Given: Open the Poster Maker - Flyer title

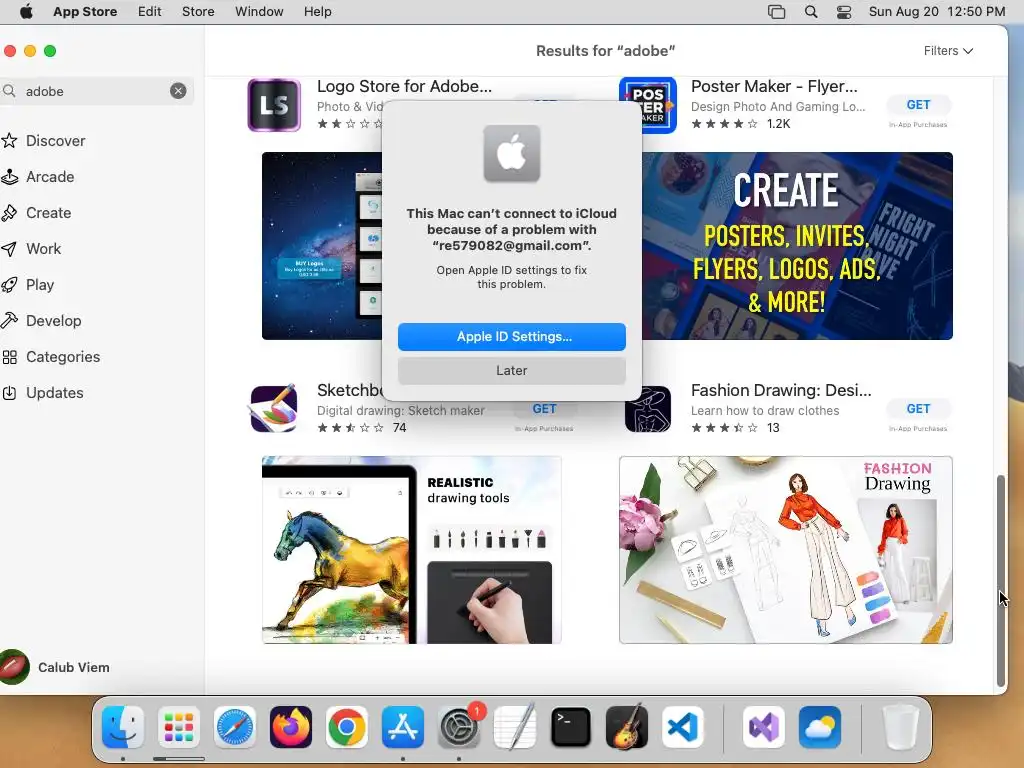Looking at the screenshot, I should coord(775,86).
